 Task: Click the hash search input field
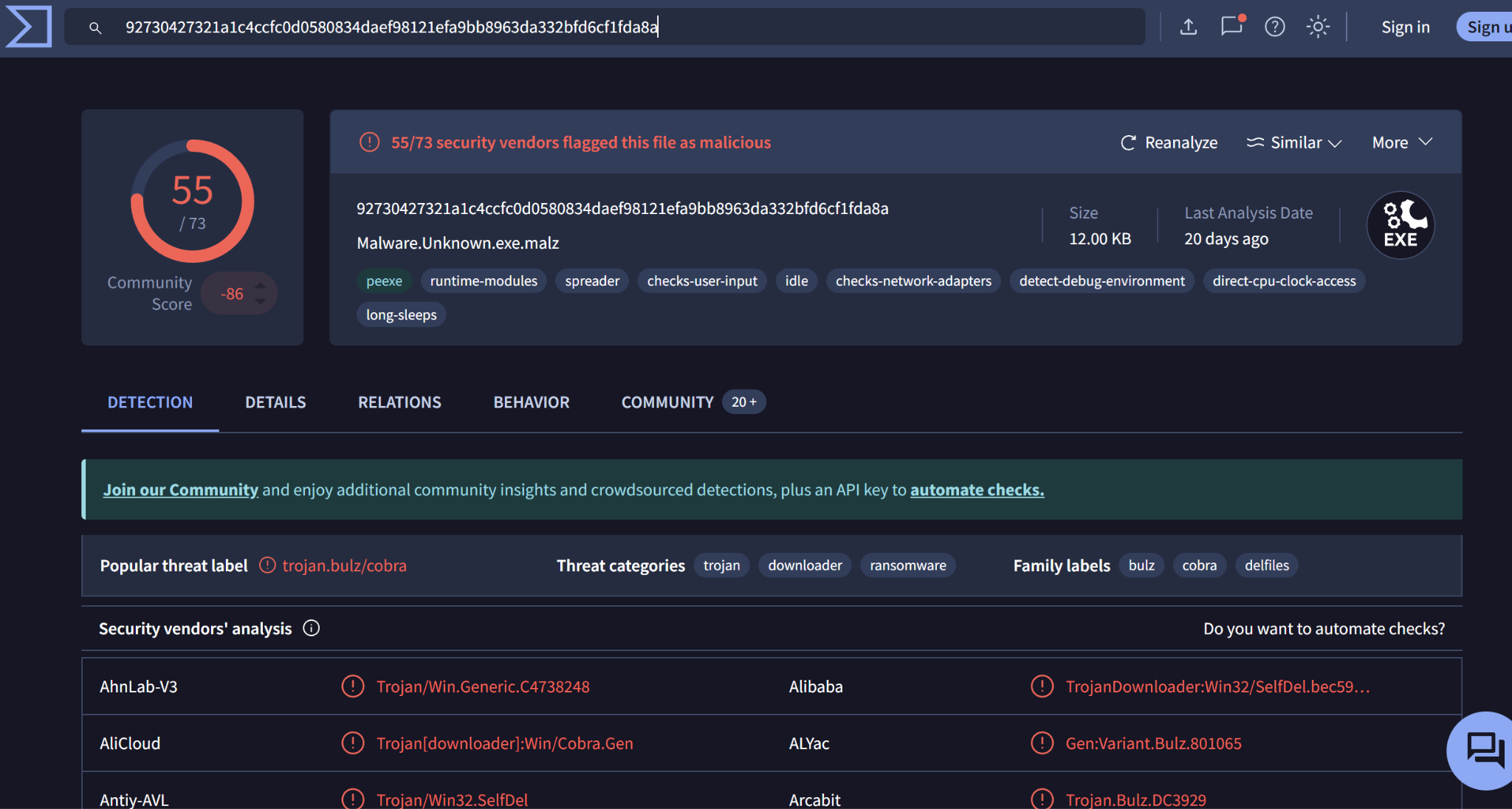coord(605,27)
